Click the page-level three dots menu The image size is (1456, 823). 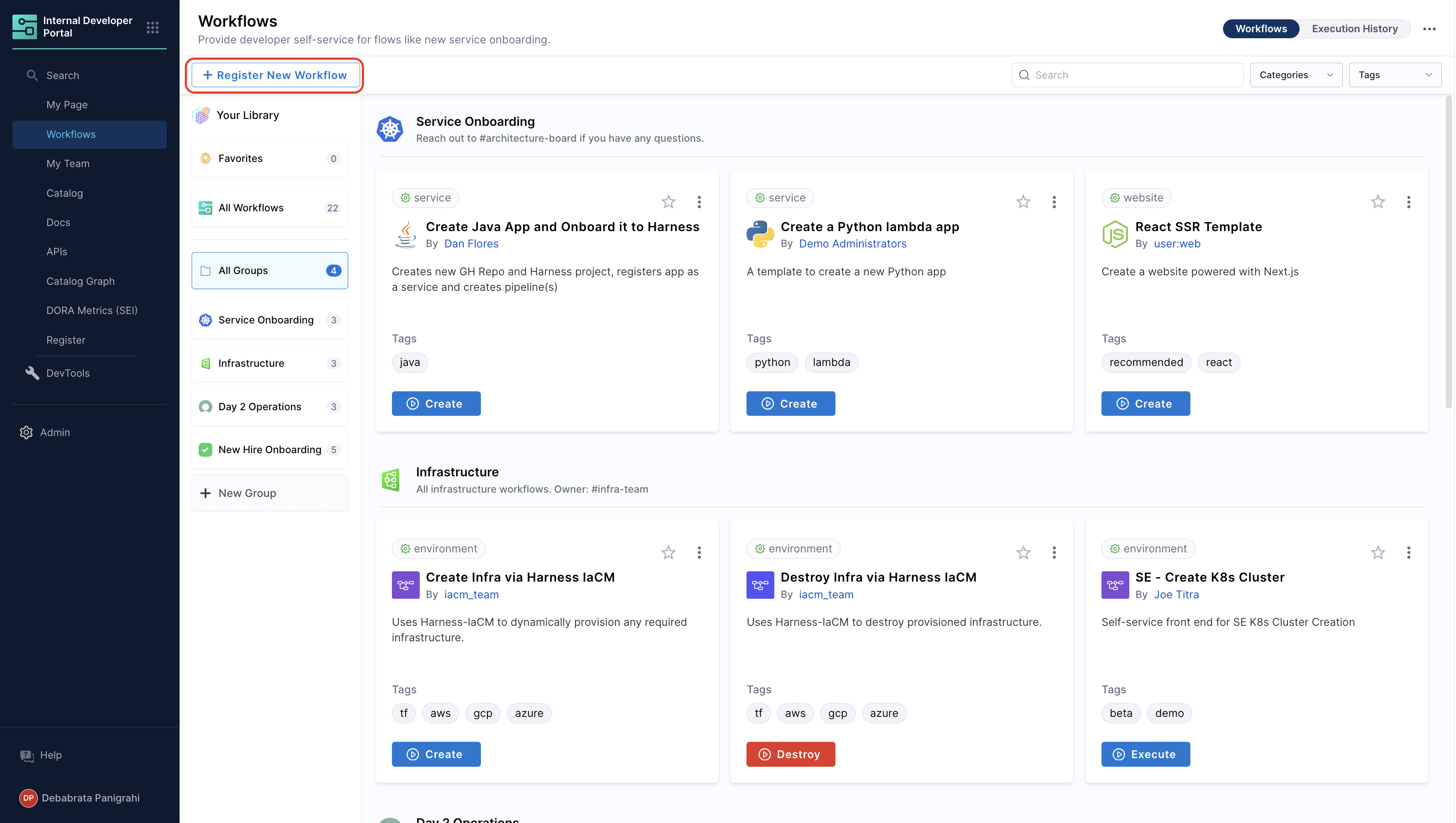click(1429, 29)
